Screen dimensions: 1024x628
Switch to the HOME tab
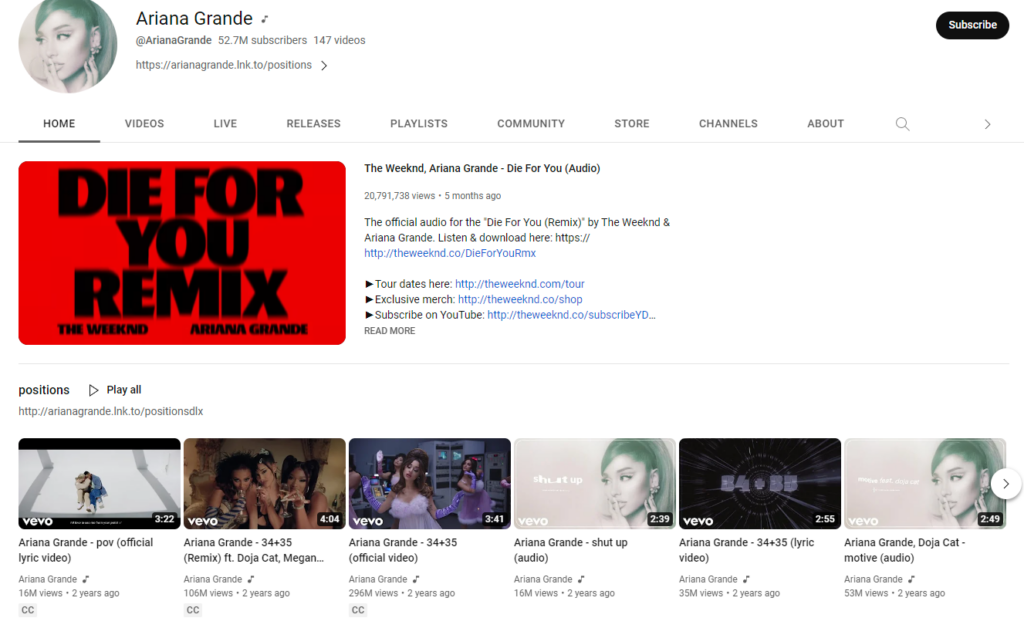click(59, 123)
